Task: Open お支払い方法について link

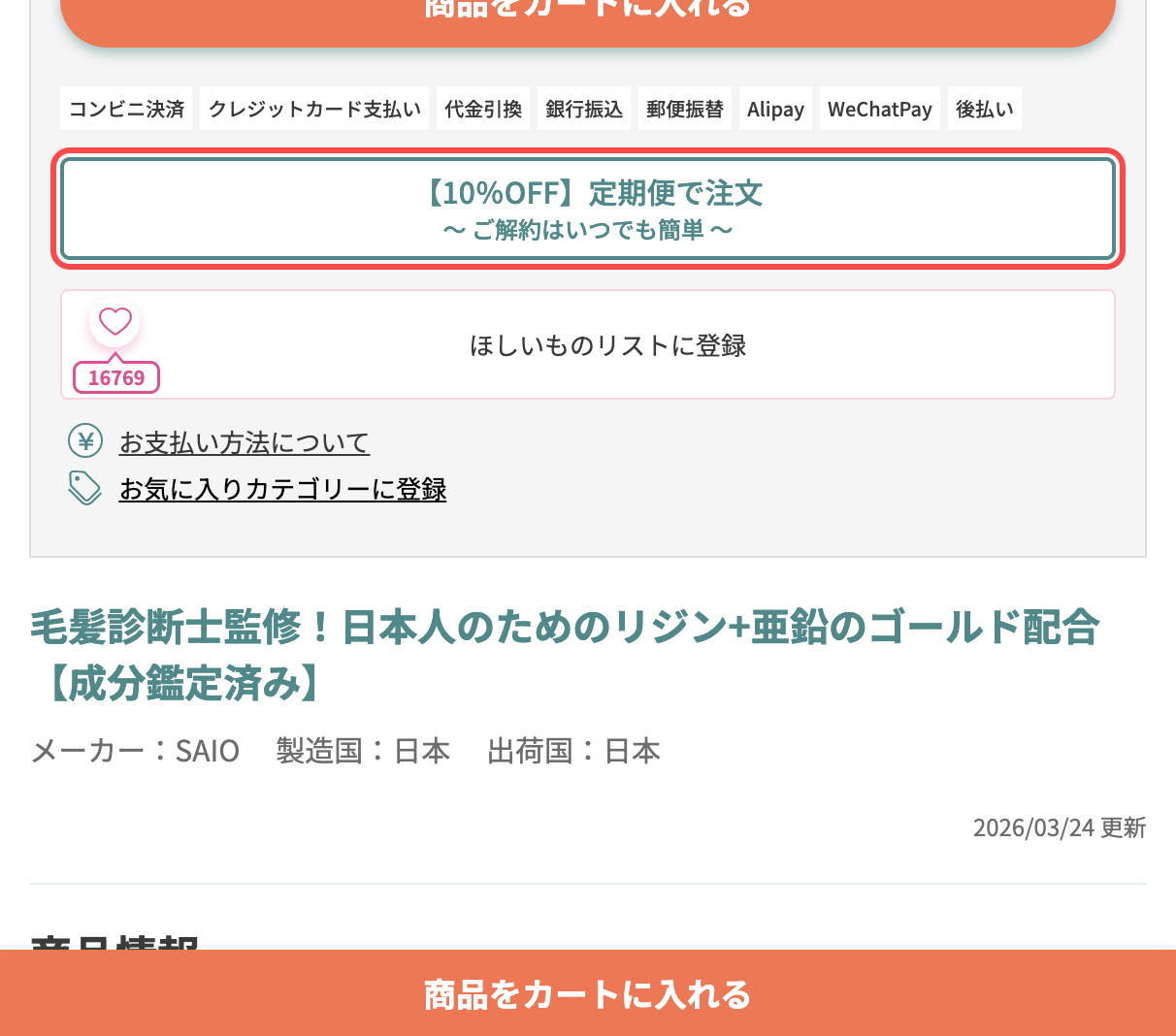Action: 245,442
